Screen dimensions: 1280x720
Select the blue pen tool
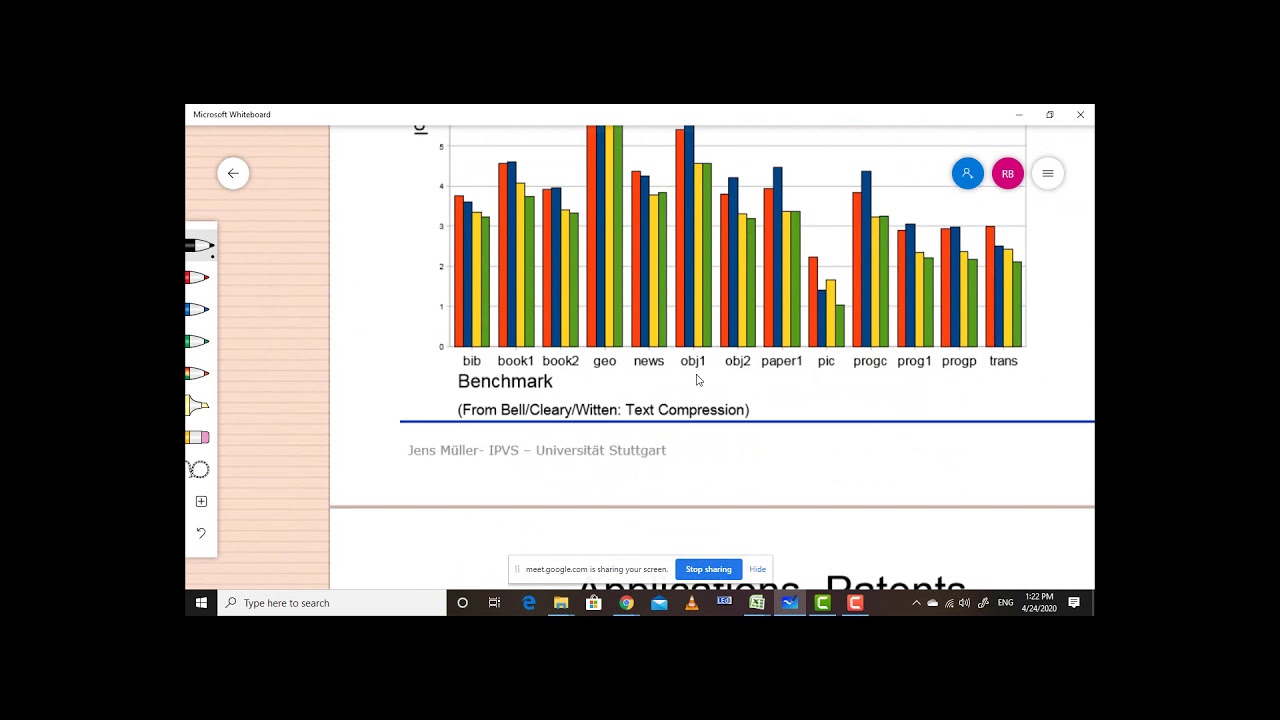[x=198, y=309]
